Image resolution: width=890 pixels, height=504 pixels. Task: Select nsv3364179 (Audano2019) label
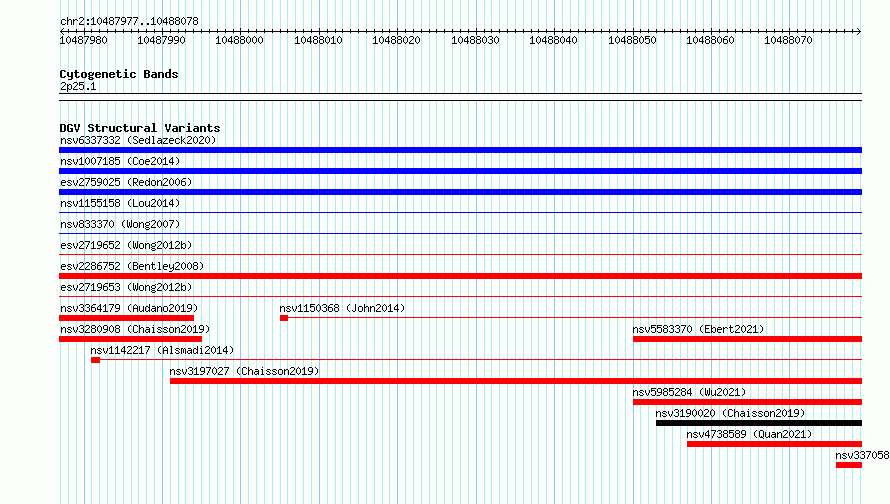pos(129,308)
